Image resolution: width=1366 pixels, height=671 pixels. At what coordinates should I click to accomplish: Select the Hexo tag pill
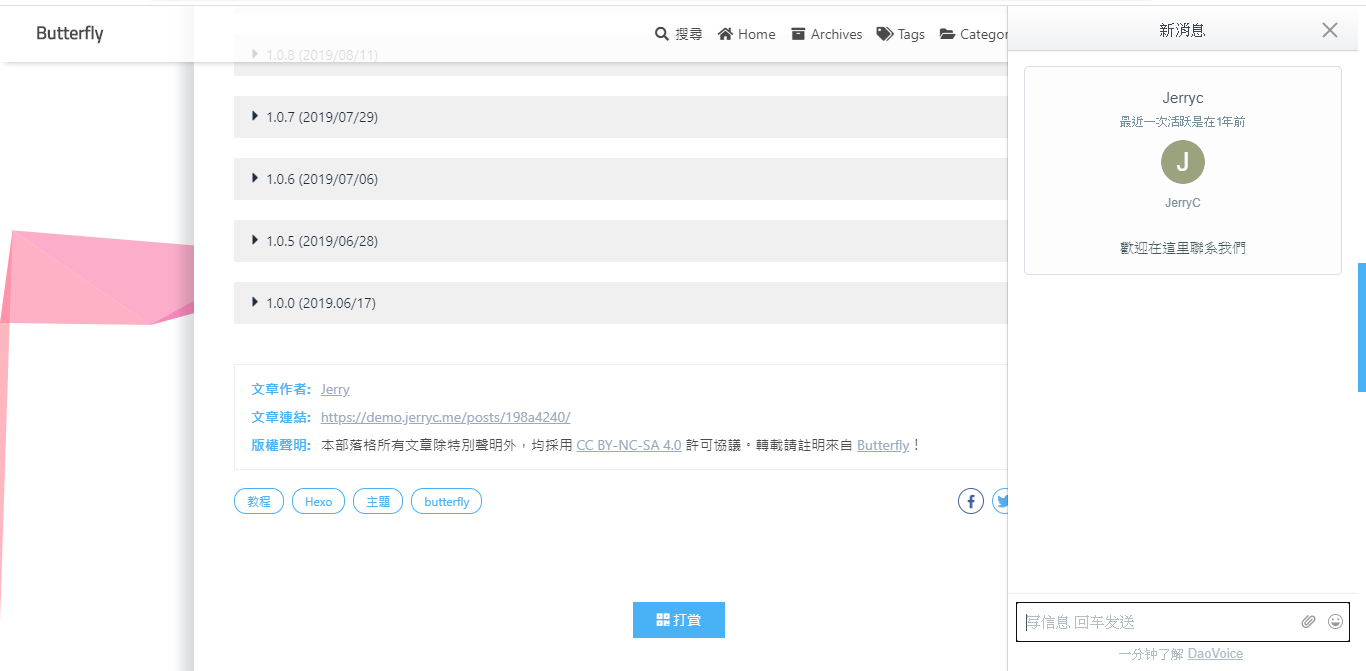tap(318, 502)
